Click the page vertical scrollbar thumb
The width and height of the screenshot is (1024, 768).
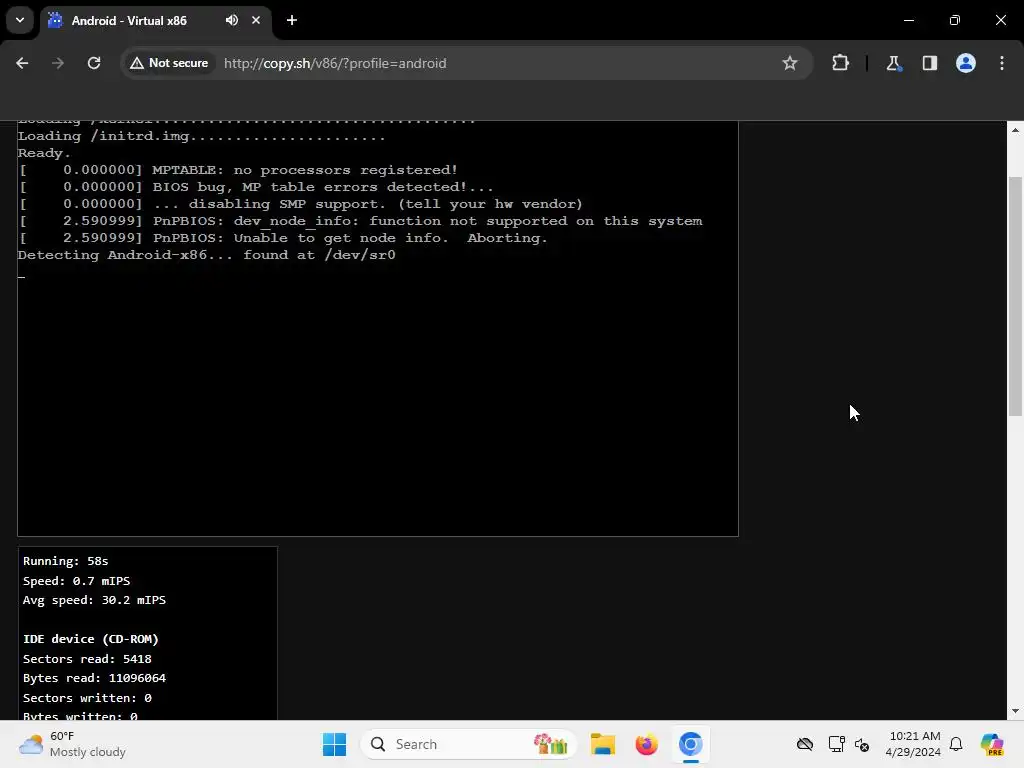[1015, 296]
